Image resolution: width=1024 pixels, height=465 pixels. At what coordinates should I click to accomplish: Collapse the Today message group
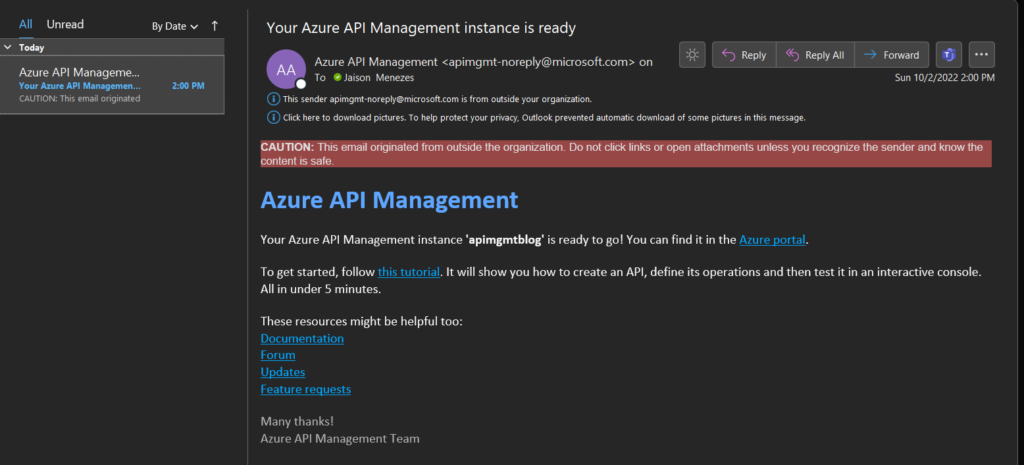click(8, 47)
